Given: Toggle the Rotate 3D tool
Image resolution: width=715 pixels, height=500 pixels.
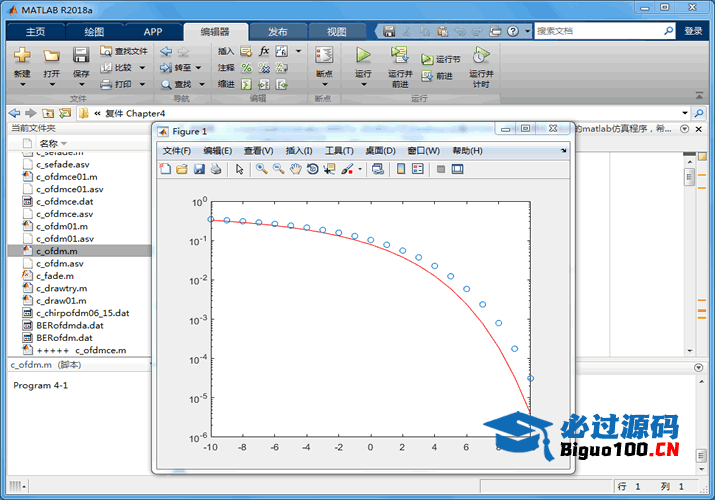Looking at the screenshot, I should tap(312, 170).
